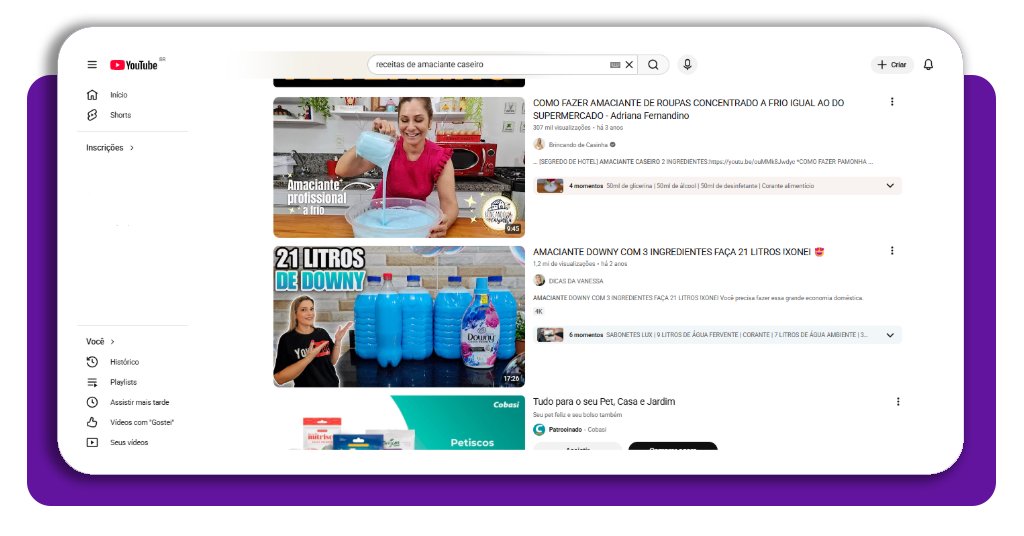Open the hamburger guide menu

(92, 65)
